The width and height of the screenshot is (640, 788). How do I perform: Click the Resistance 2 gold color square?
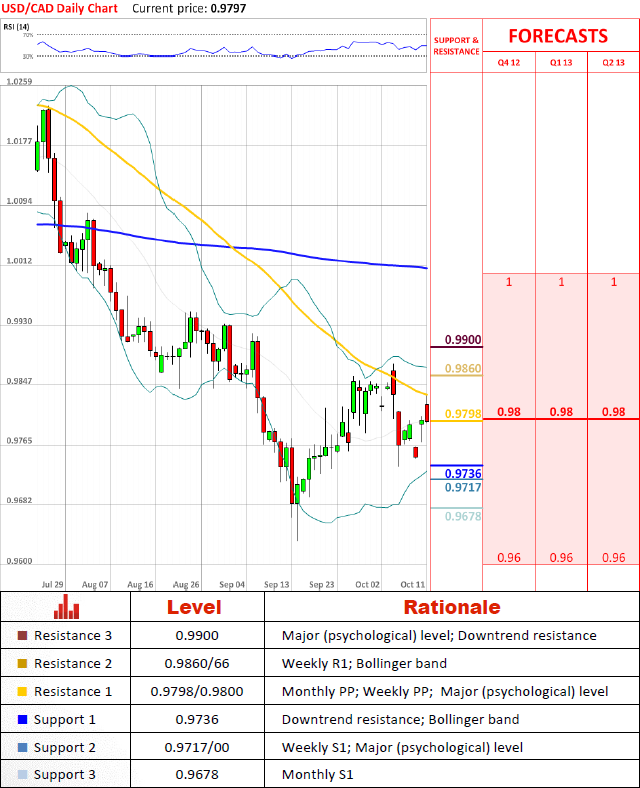[24, 664]
